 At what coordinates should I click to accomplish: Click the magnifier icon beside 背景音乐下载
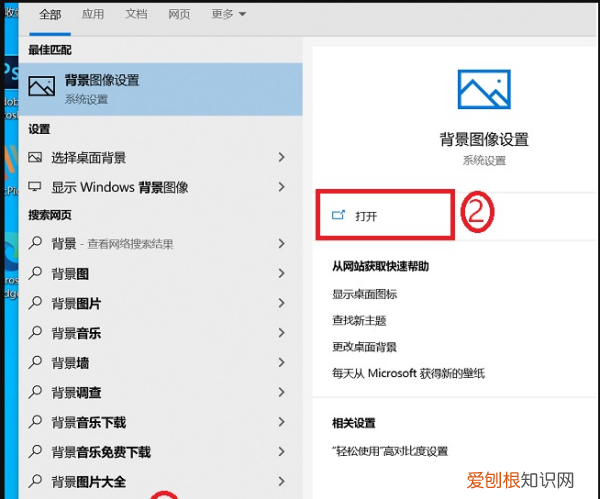coord(35,422)
